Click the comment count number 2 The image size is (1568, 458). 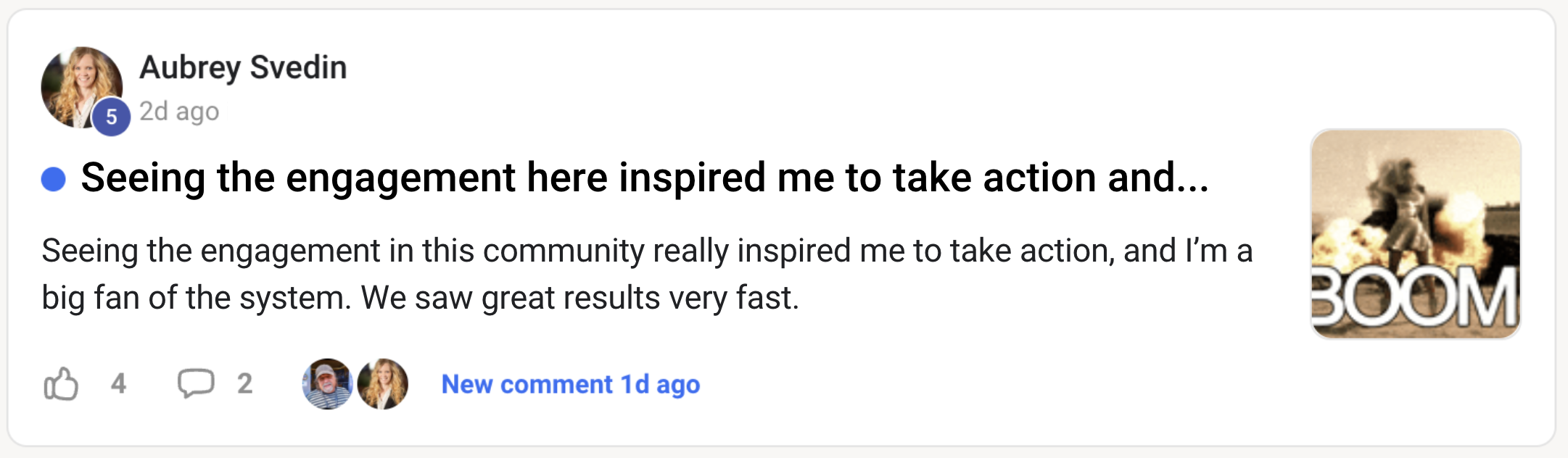tap(245, 383)
